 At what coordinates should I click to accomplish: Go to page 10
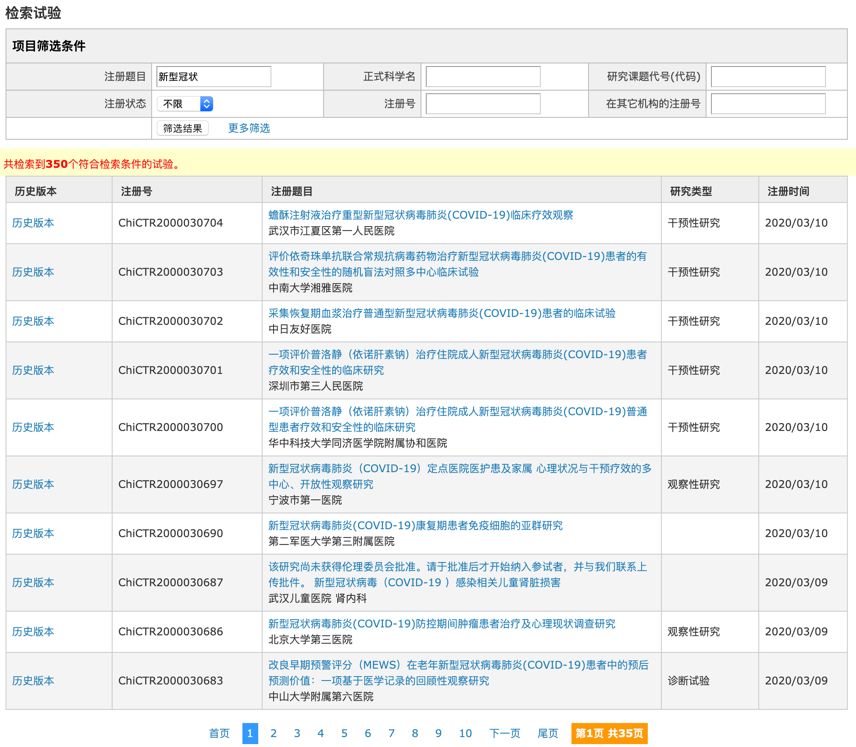click(465, 733)
